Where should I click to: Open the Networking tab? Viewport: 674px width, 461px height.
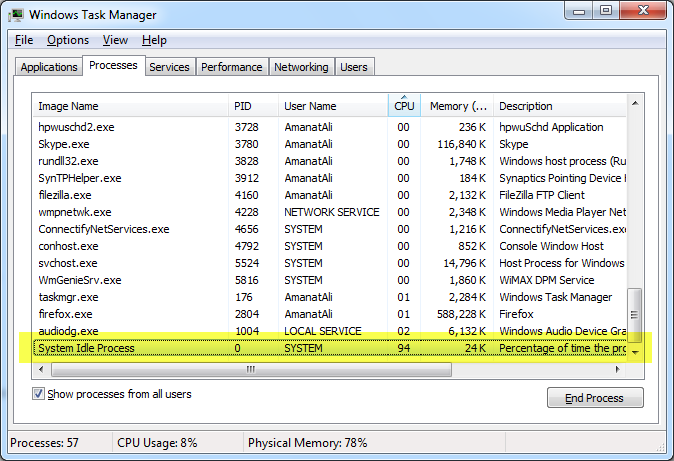(x=301, y=67)
